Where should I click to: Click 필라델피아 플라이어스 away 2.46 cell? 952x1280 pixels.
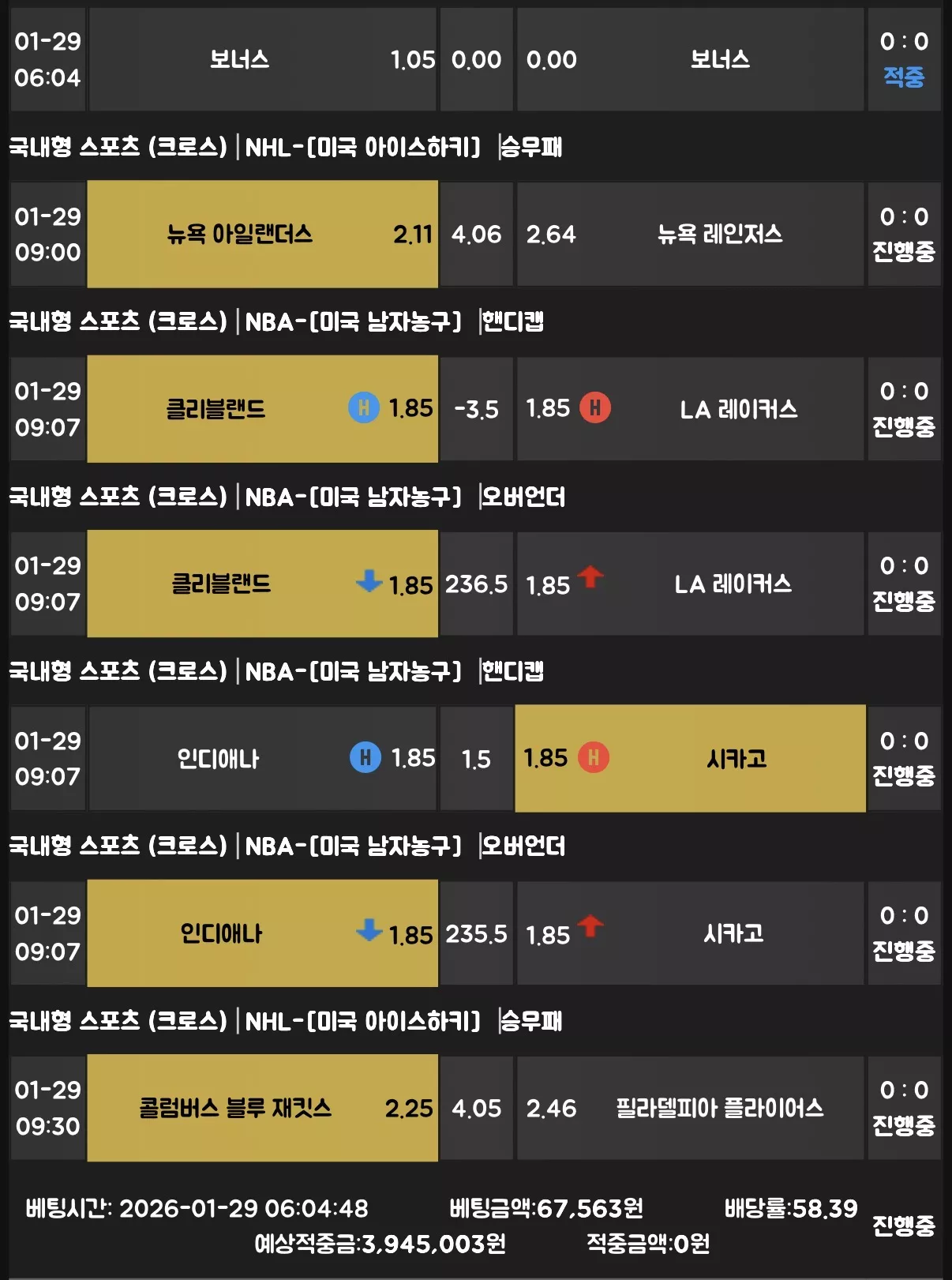[690, 1108]
